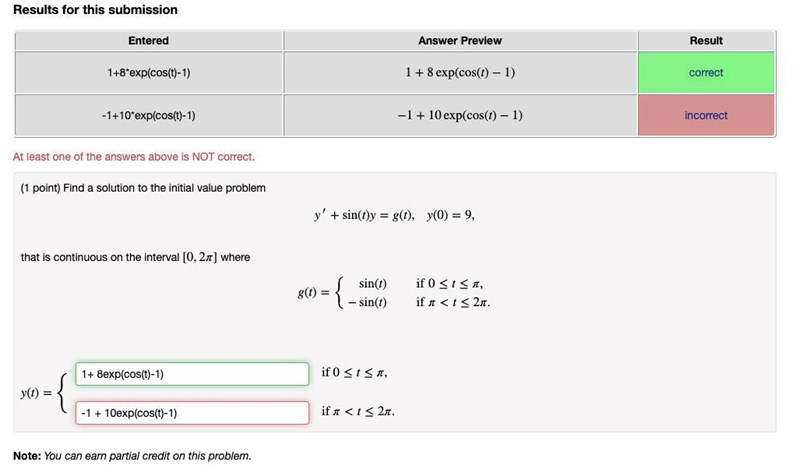Click the "Results for this submission" heading
The height and width of the screenshot is (469, 800).
(95, 10)
